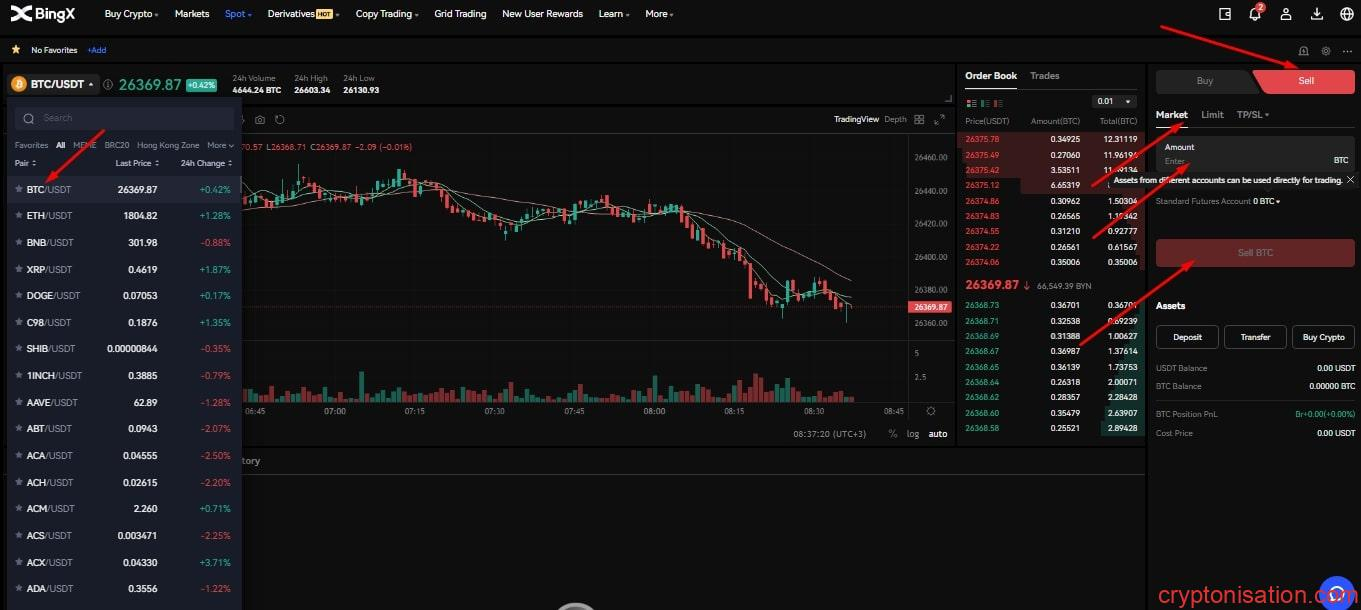The height and width of the screenshot is (610, 1361).
Task: Expand the chart to fullscreen
Action: (939, 120)
